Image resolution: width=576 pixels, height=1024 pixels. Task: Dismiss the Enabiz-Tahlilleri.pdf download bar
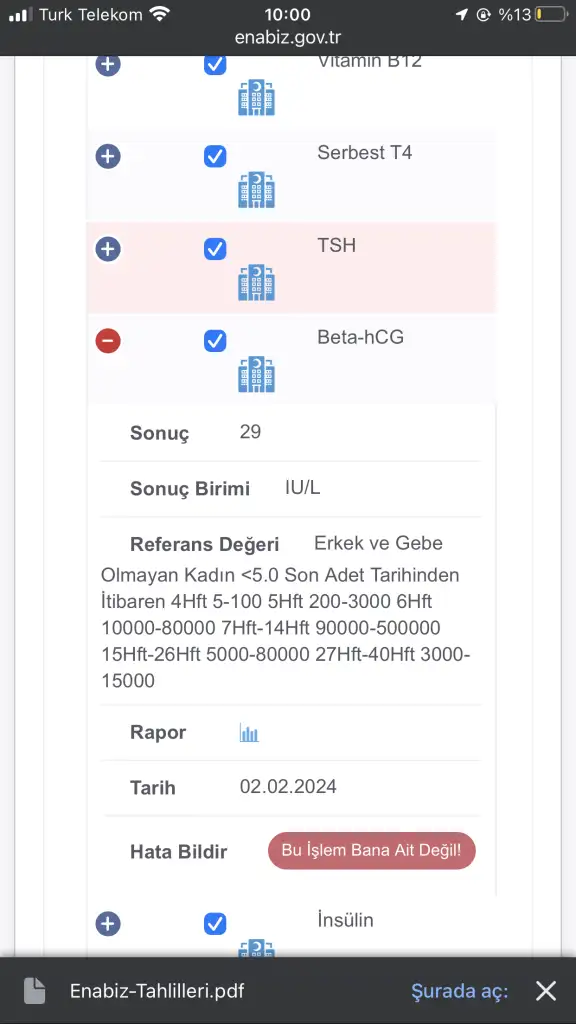click(x=546, y=991)
